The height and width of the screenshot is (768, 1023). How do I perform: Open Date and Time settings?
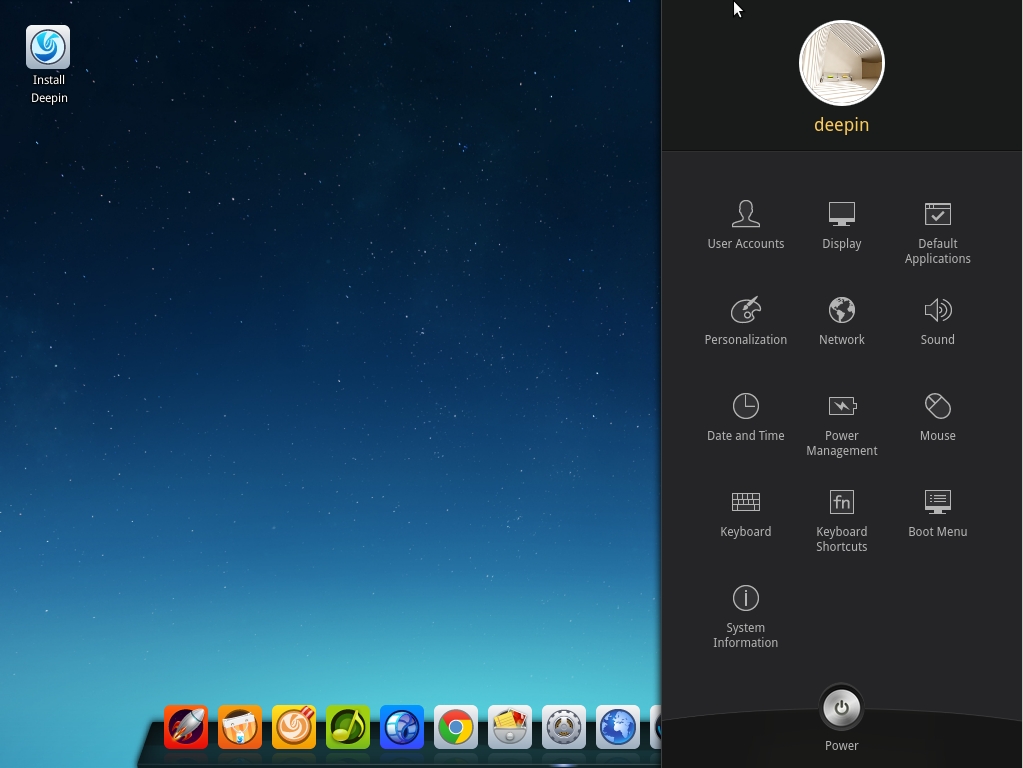click(746, 416)
